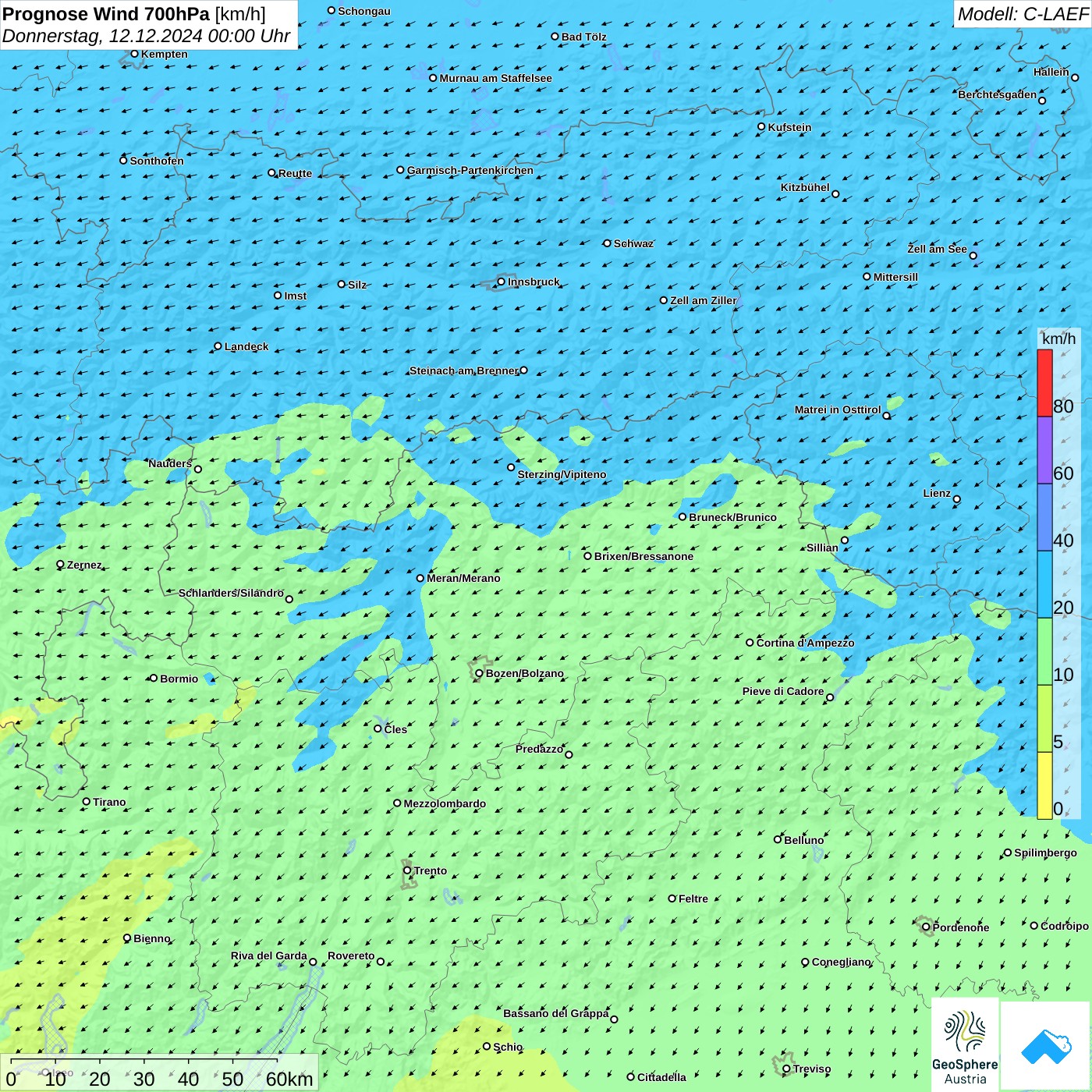Click the Brixen/Bressanone label
This screenshot has height=1092, width=1092.
click(643, 556)
